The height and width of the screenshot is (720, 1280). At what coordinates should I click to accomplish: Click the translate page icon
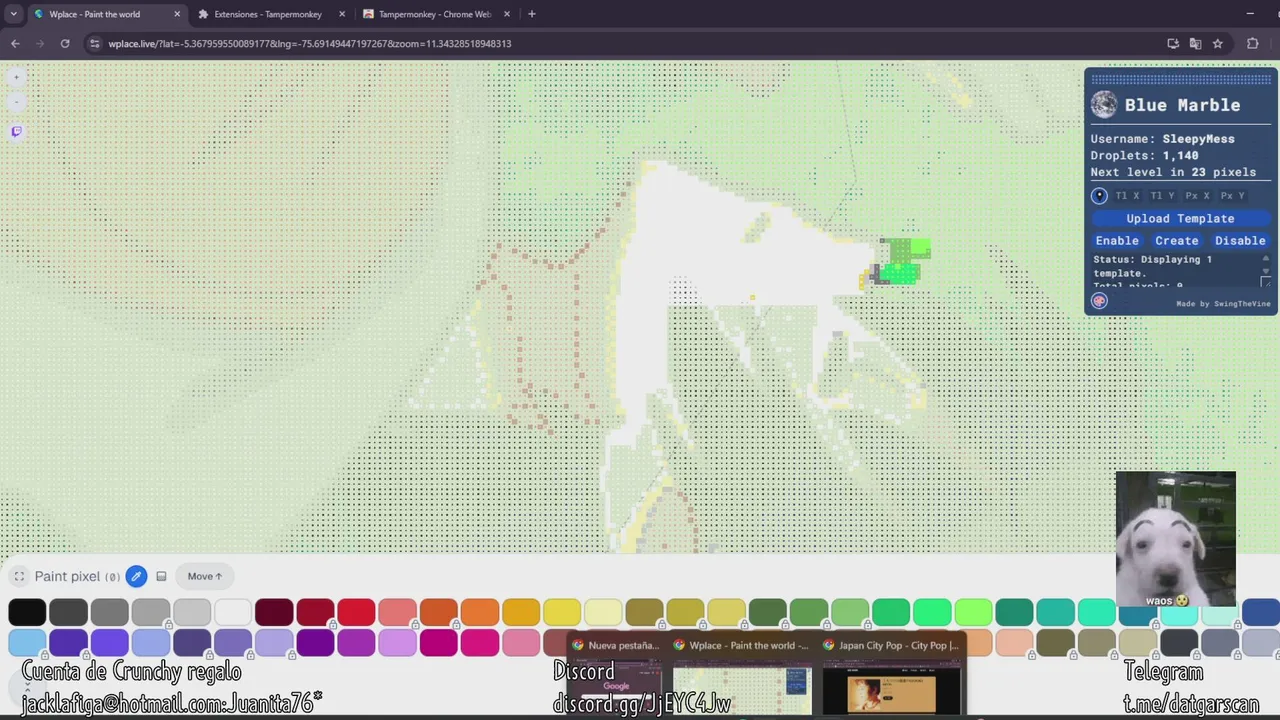(1195, 43)
